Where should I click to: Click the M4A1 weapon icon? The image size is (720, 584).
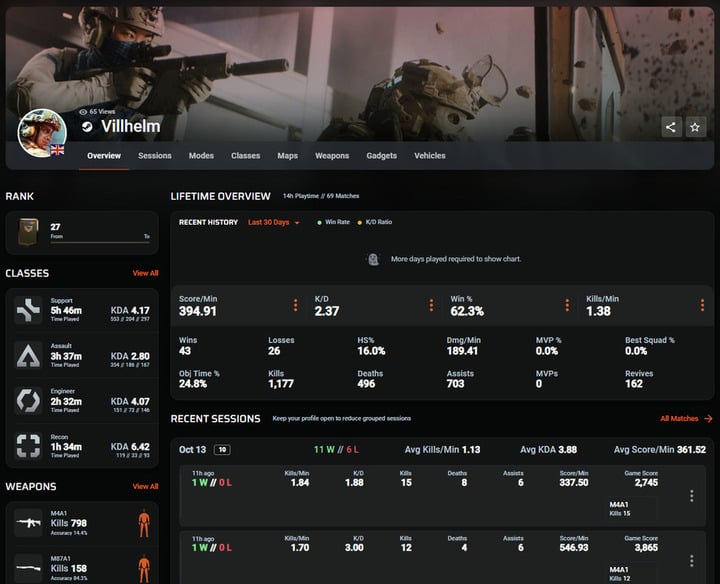(28, 523)
